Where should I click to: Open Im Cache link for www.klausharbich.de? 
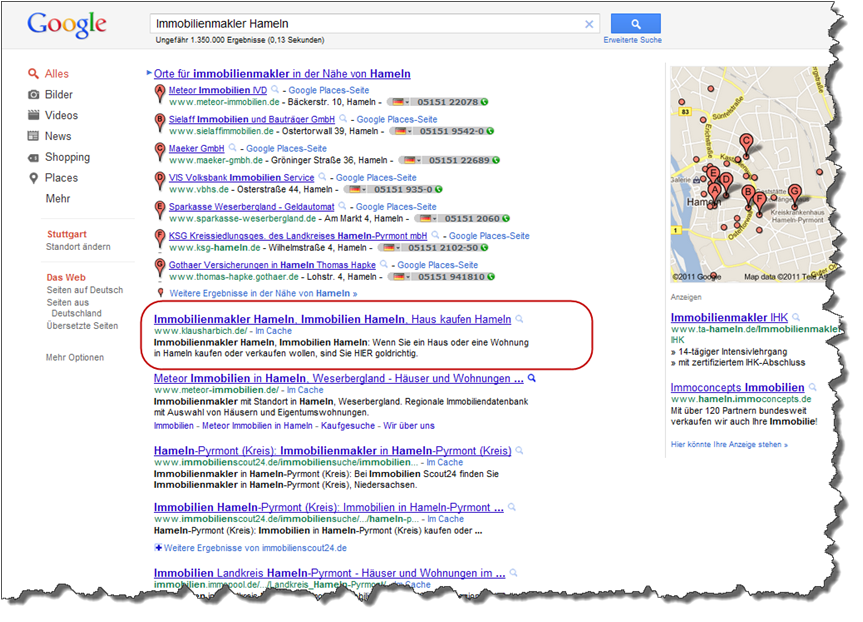[x=274, y=331]
